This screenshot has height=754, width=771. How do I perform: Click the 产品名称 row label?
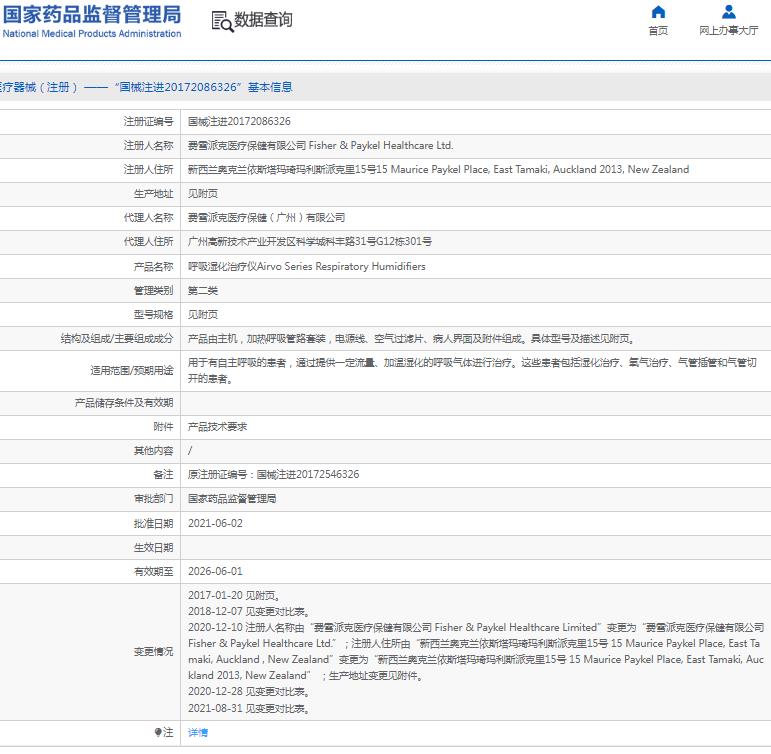point(153,267)
